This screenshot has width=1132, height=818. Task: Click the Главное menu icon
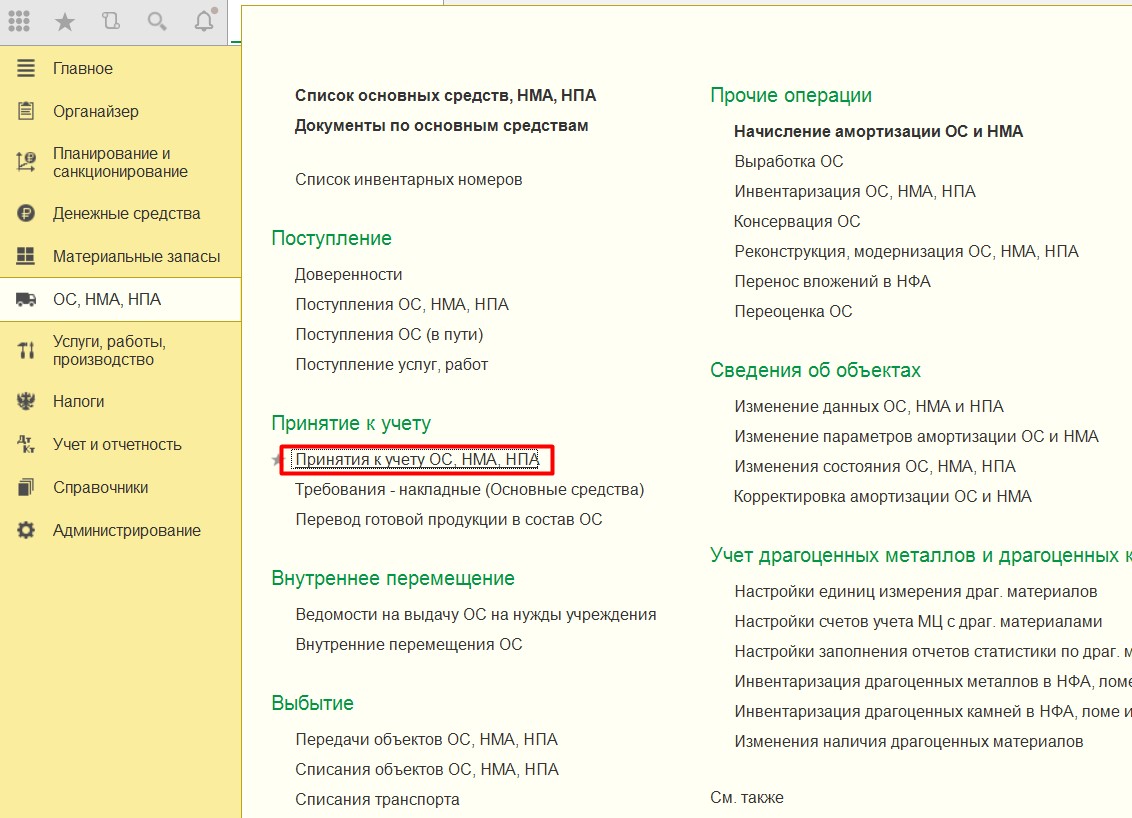26,69
